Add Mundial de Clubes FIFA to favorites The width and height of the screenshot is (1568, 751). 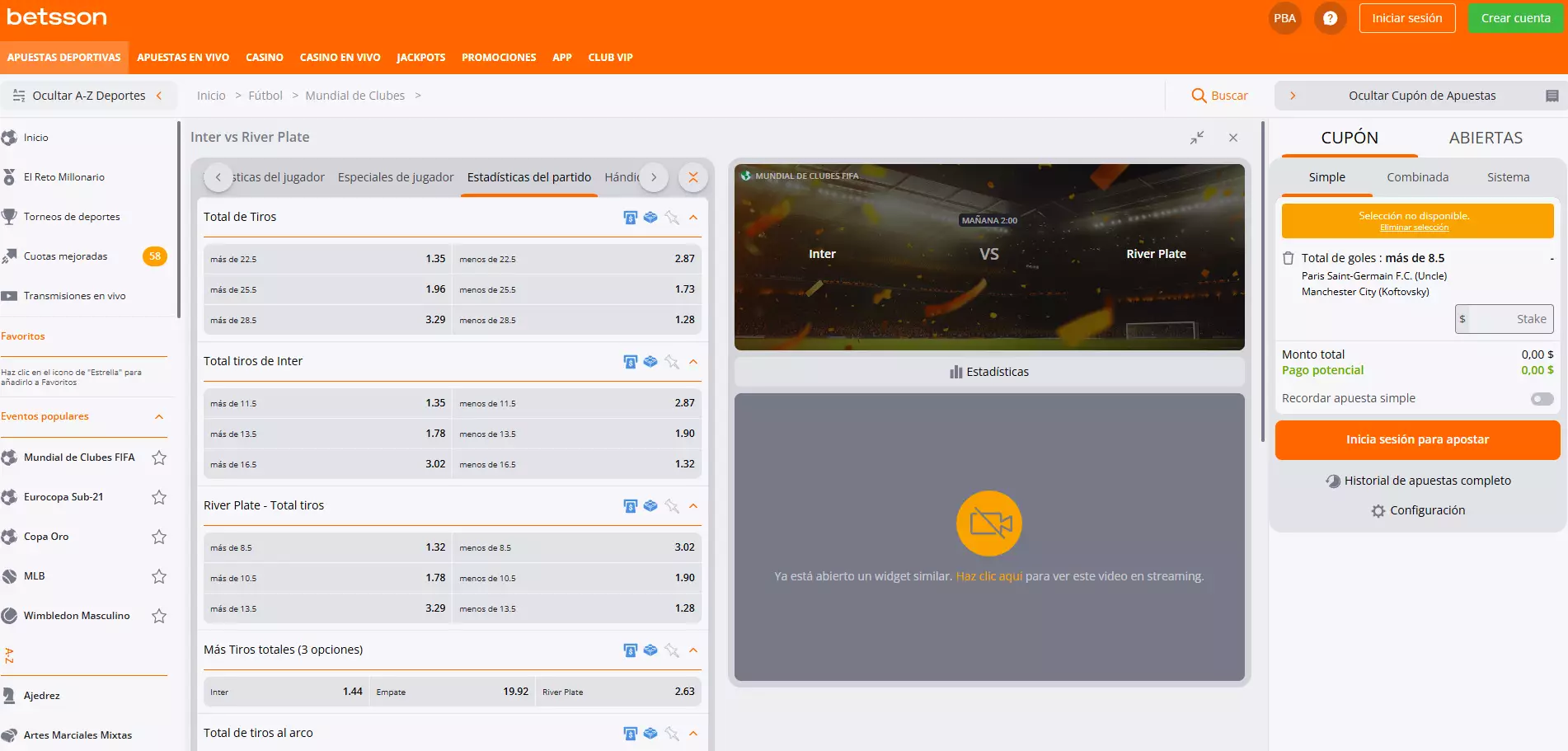coord(159,458)
